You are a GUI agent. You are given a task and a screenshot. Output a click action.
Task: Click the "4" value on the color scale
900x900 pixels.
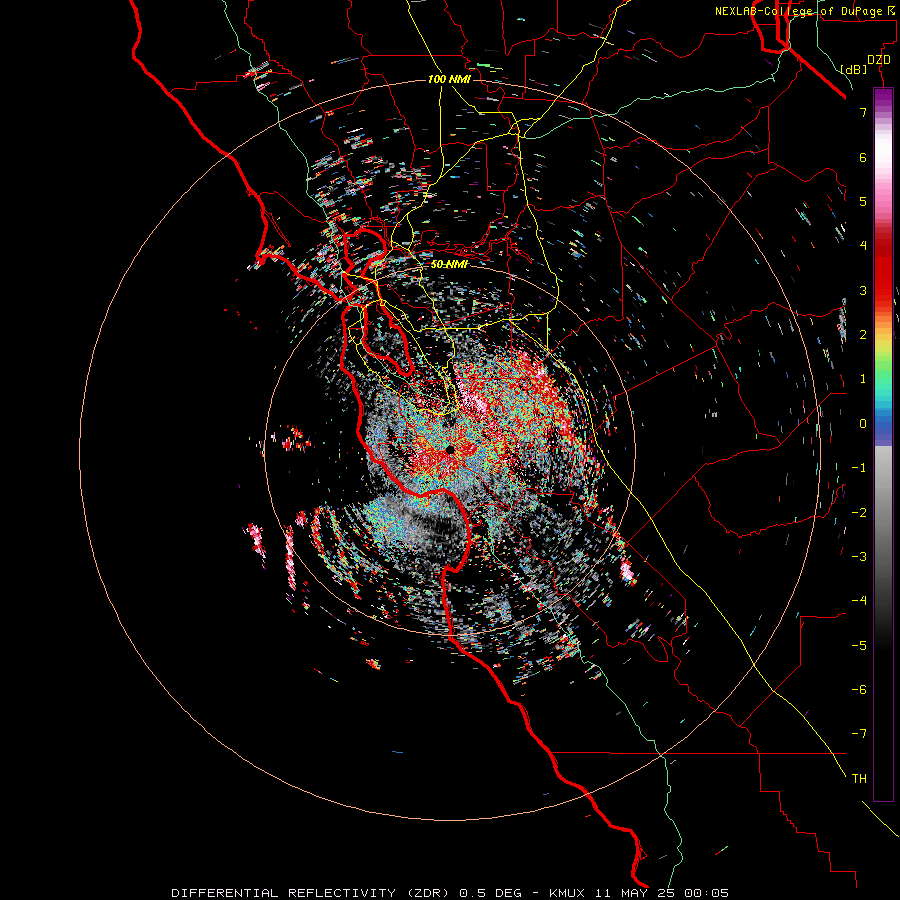[863, 246]
